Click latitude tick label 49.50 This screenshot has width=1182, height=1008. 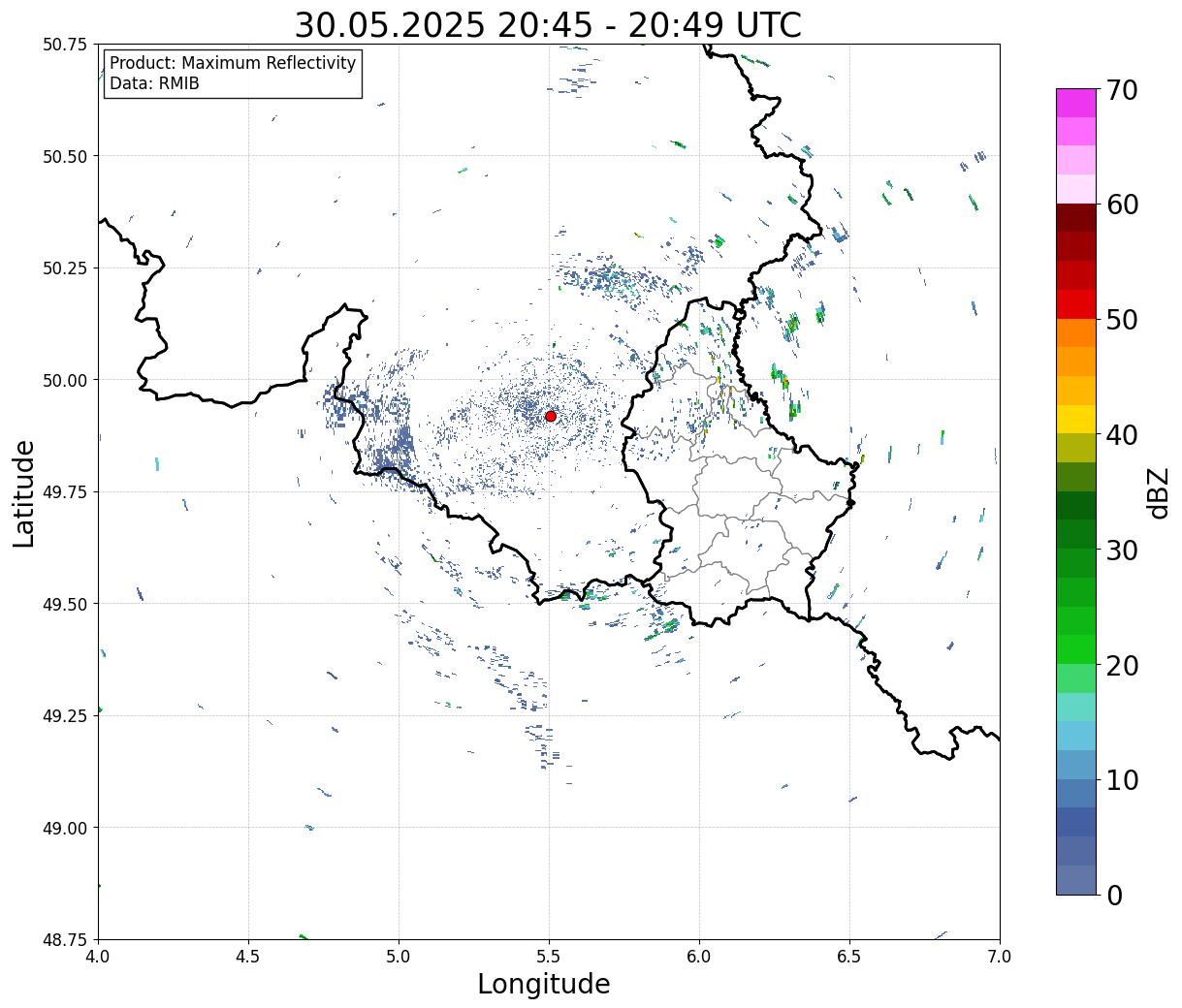coord(65,604)
